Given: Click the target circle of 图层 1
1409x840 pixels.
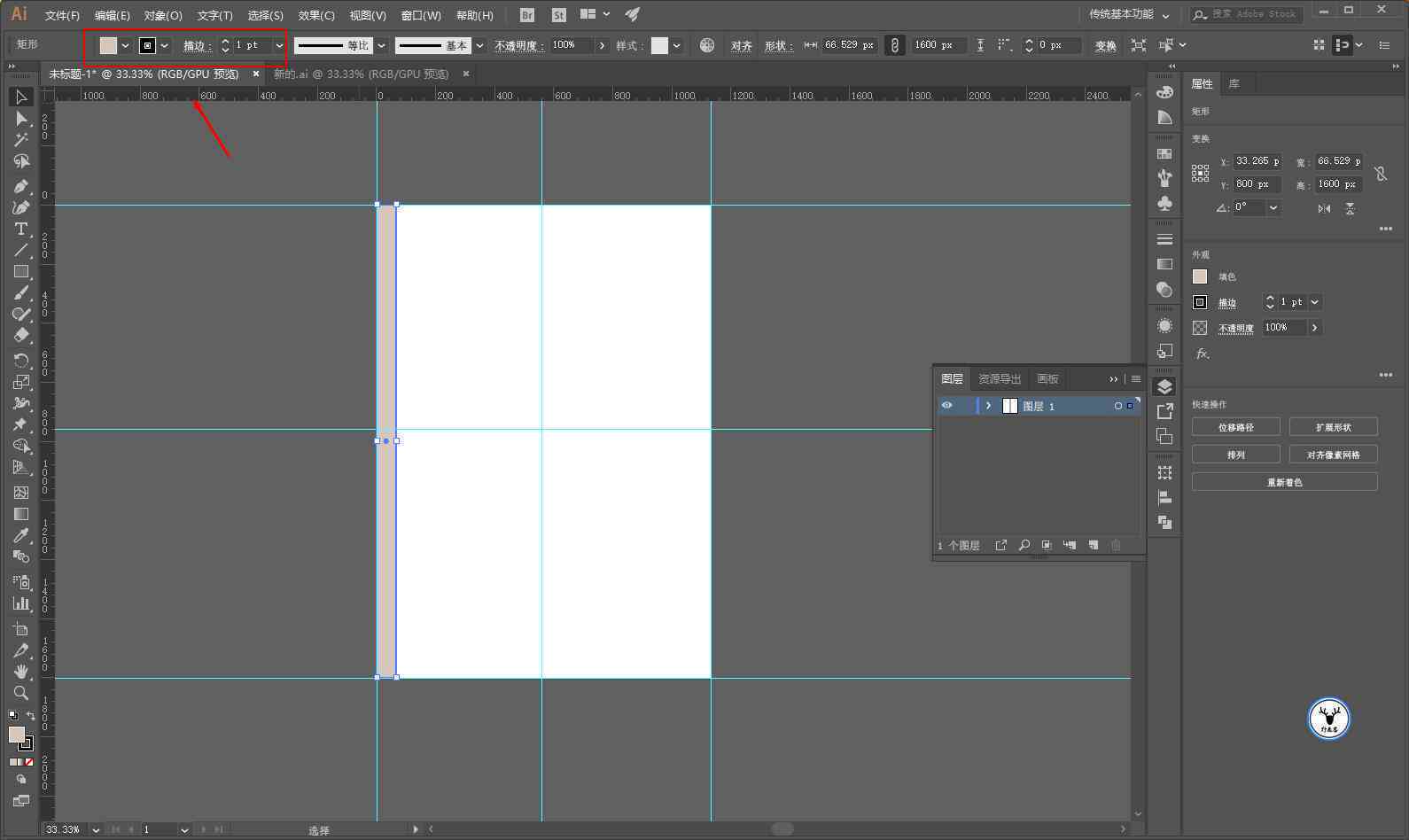Looking at the screenshot, I should 1118,406.
